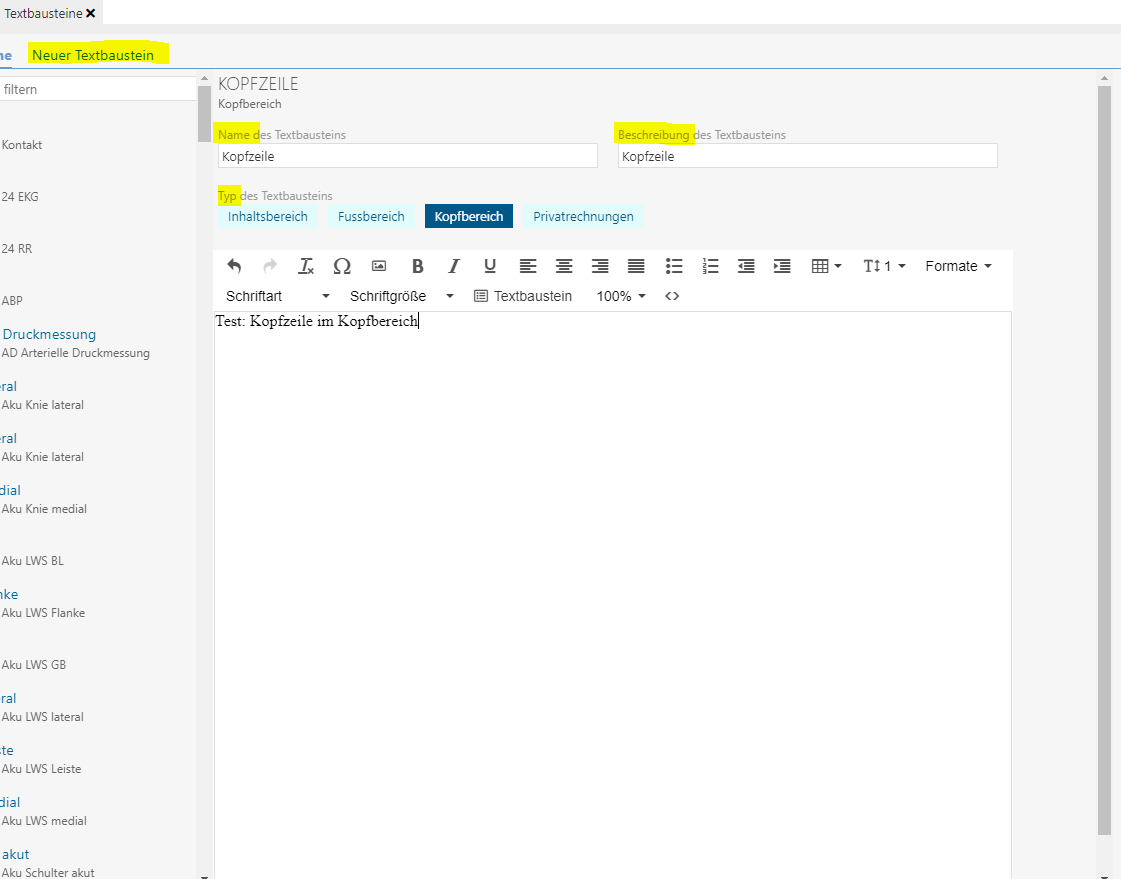Select the Inhaltsbereich type

tap(268, 216)
